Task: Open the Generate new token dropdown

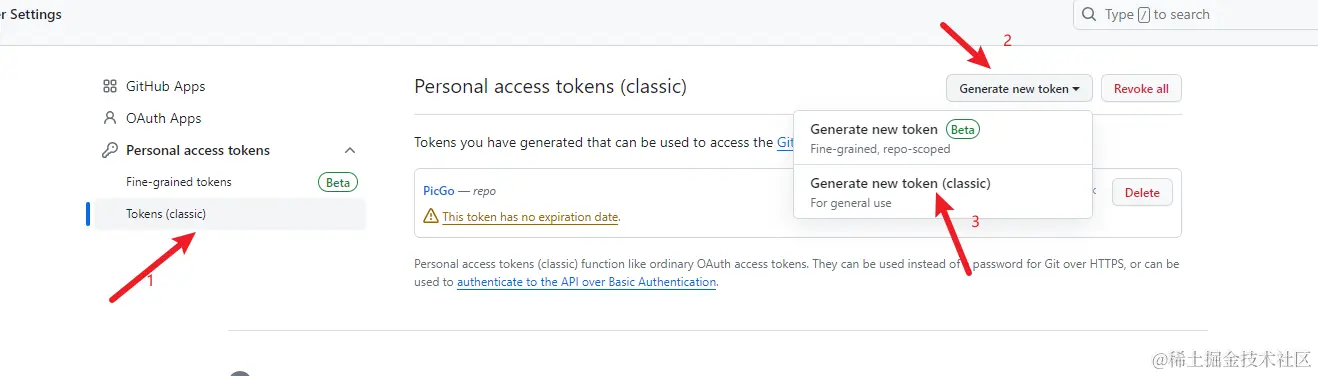Action: 1019,88
